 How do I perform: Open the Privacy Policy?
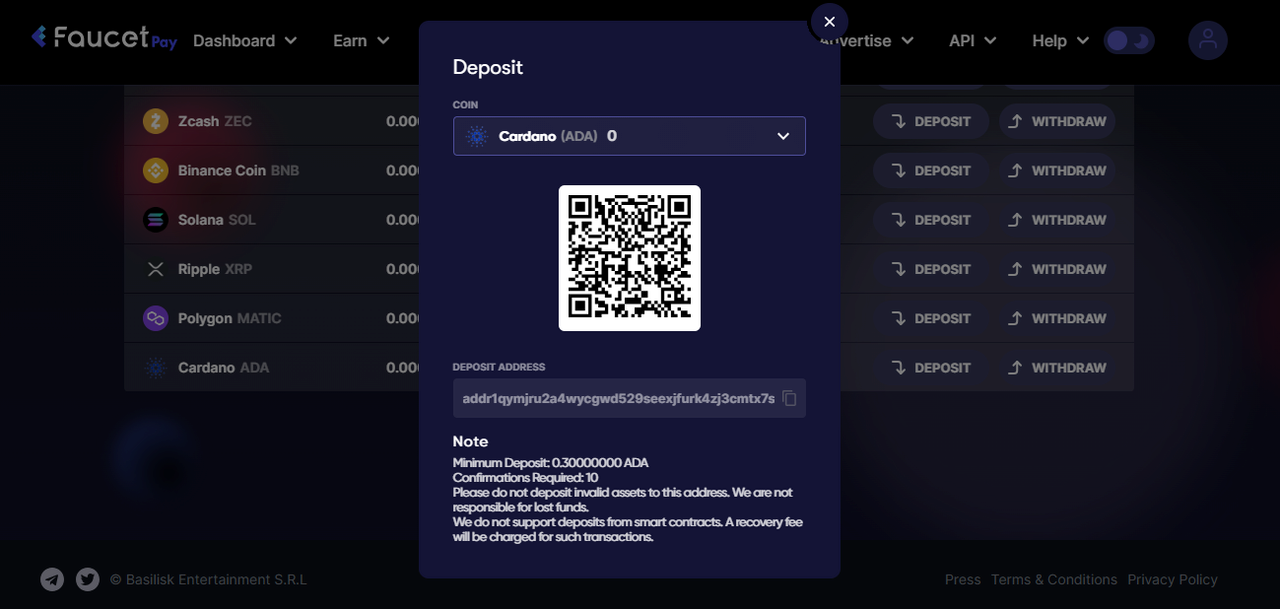[1173, 580]
